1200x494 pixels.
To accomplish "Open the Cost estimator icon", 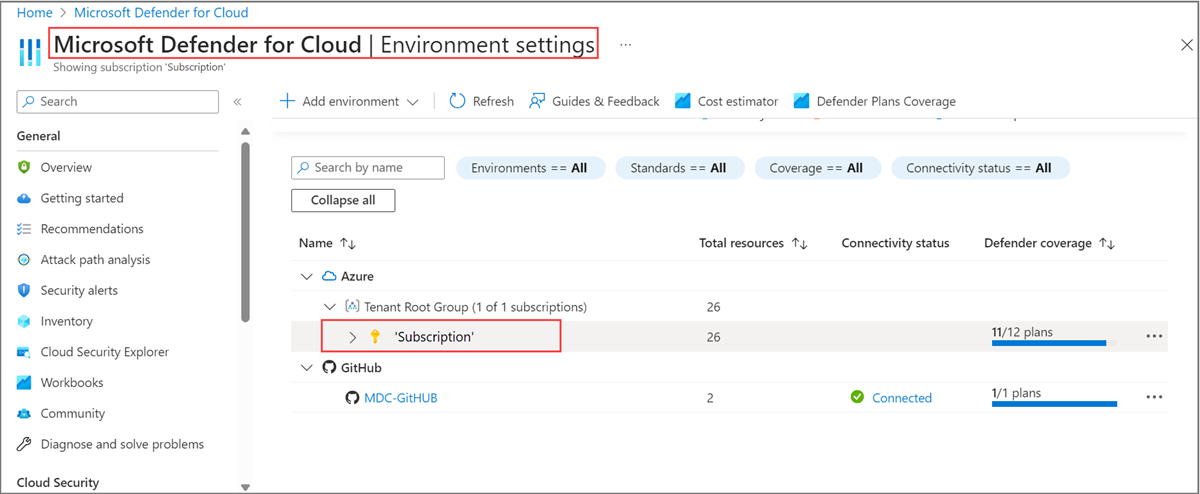I will (x=683, y=101).
